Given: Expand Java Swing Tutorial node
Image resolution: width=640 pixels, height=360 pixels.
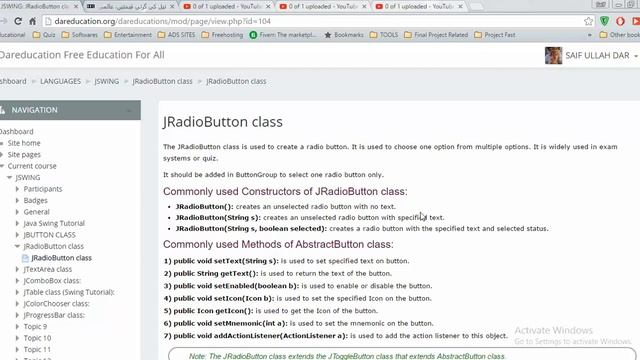Looking at the screenshot, I should (18, 223).
